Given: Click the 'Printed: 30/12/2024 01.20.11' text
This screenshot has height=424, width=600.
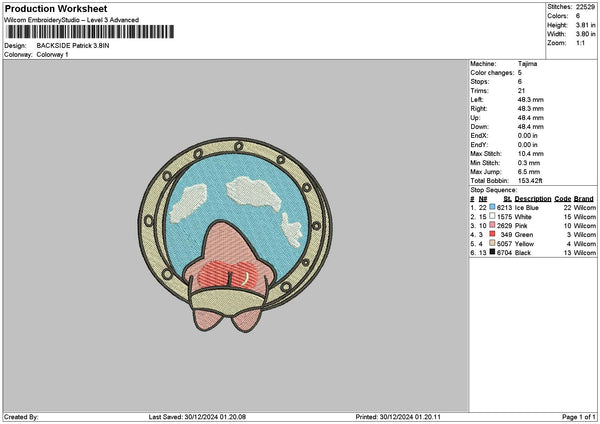Looking at the screenshot, I should [x=398, y=417].
